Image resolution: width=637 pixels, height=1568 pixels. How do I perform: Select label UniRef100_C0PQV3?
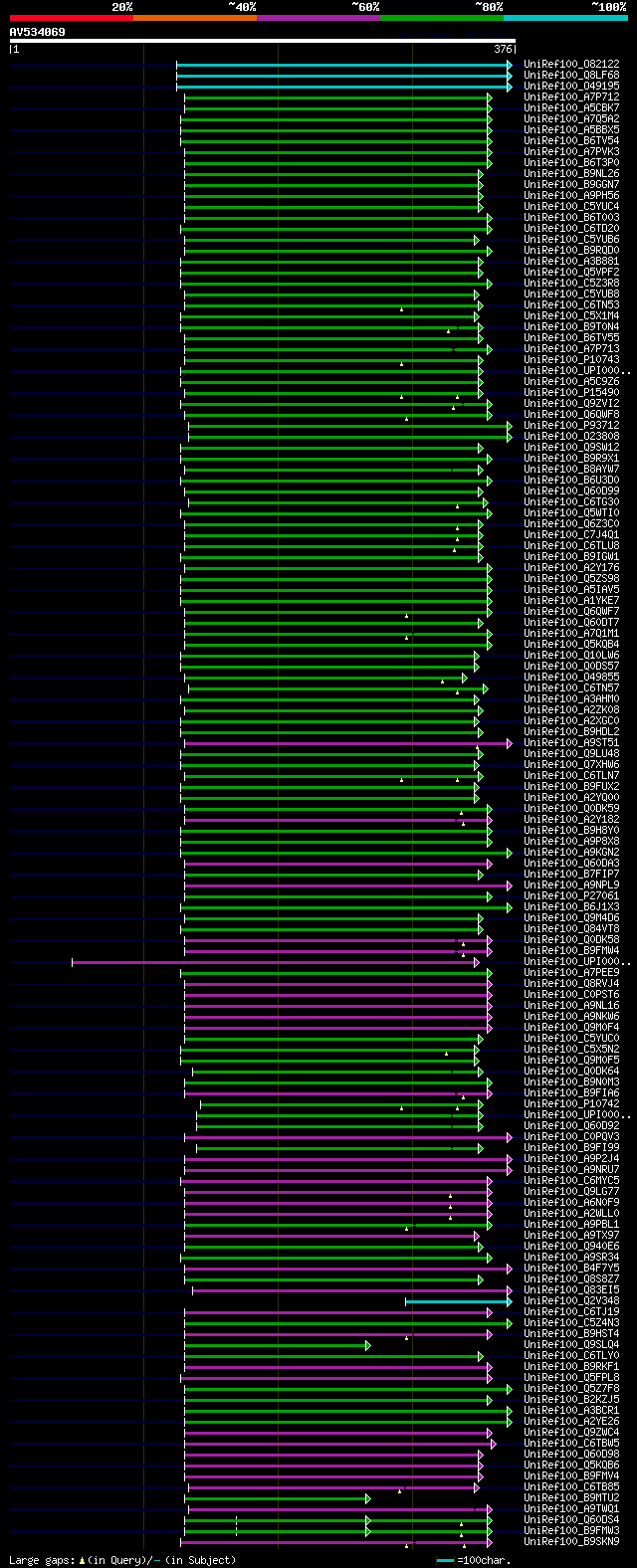[x=571, y=1136]
